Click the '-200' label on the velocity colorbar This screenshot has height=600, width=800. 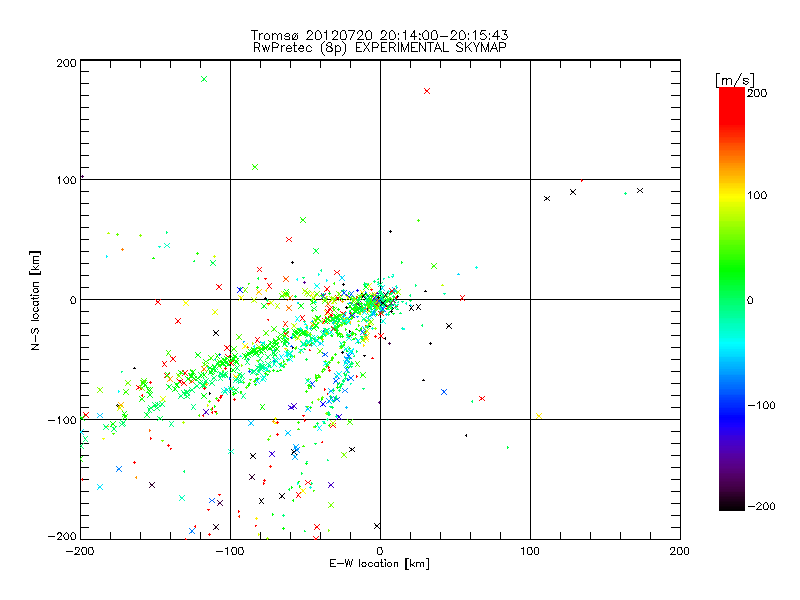(x=762, y=507)
